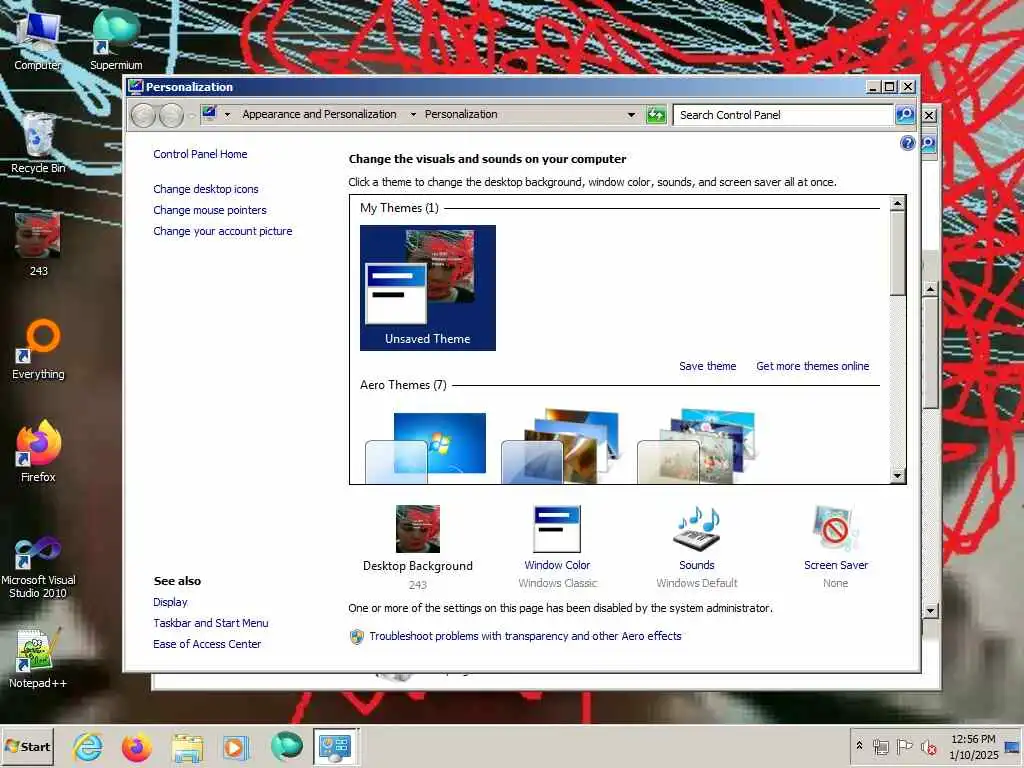Image resolution: width=1024 pixels, height=768 pixels.
Task: Open the Display link under See also
Action: click(170, 602)
